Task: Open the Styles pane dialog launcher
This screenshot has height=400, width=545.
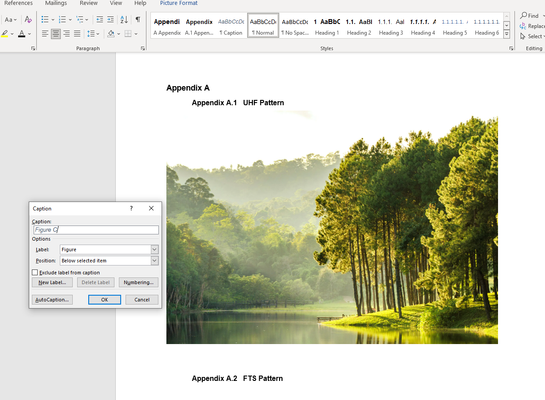Action: coord(511,48)
